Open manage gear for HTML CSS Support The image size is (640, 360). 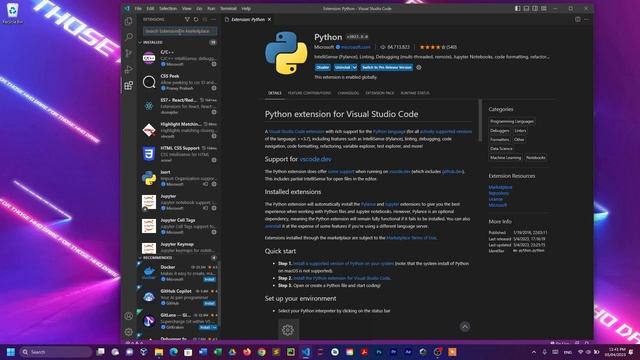click(214, 160)
